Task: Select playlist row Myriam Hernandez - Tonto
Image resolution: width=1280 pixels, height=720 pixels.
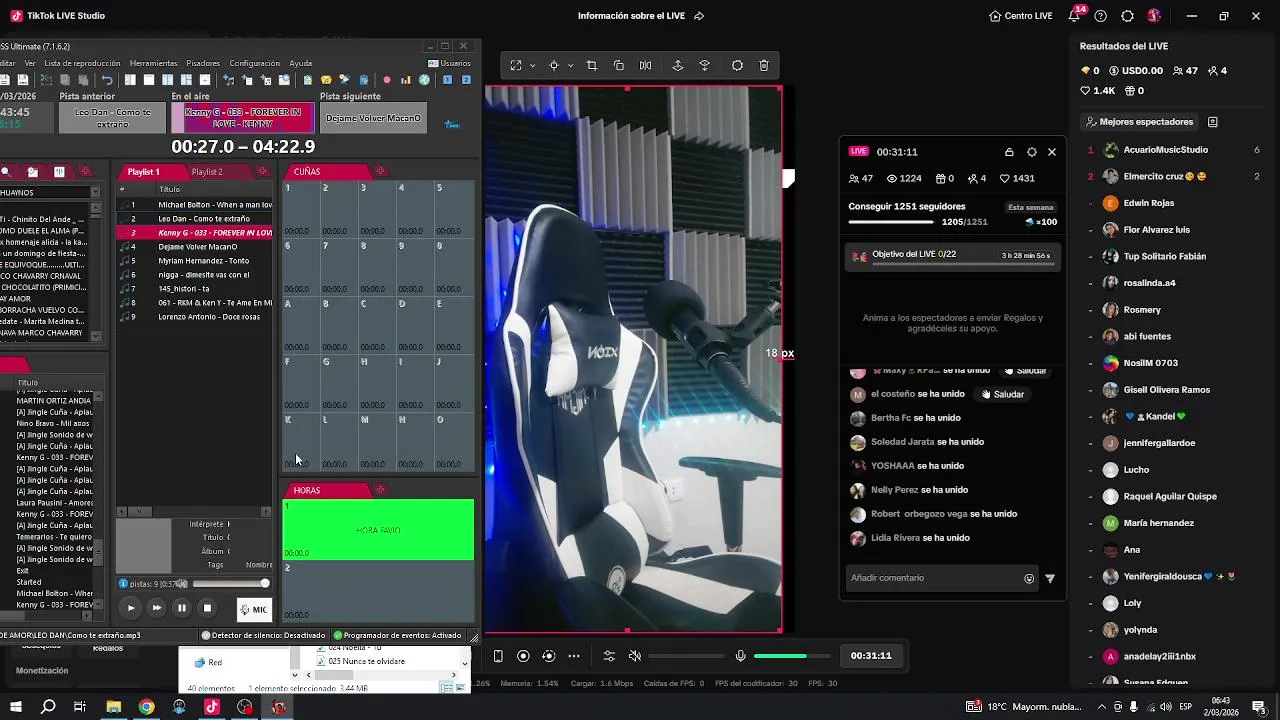Action: click(195, 261)
